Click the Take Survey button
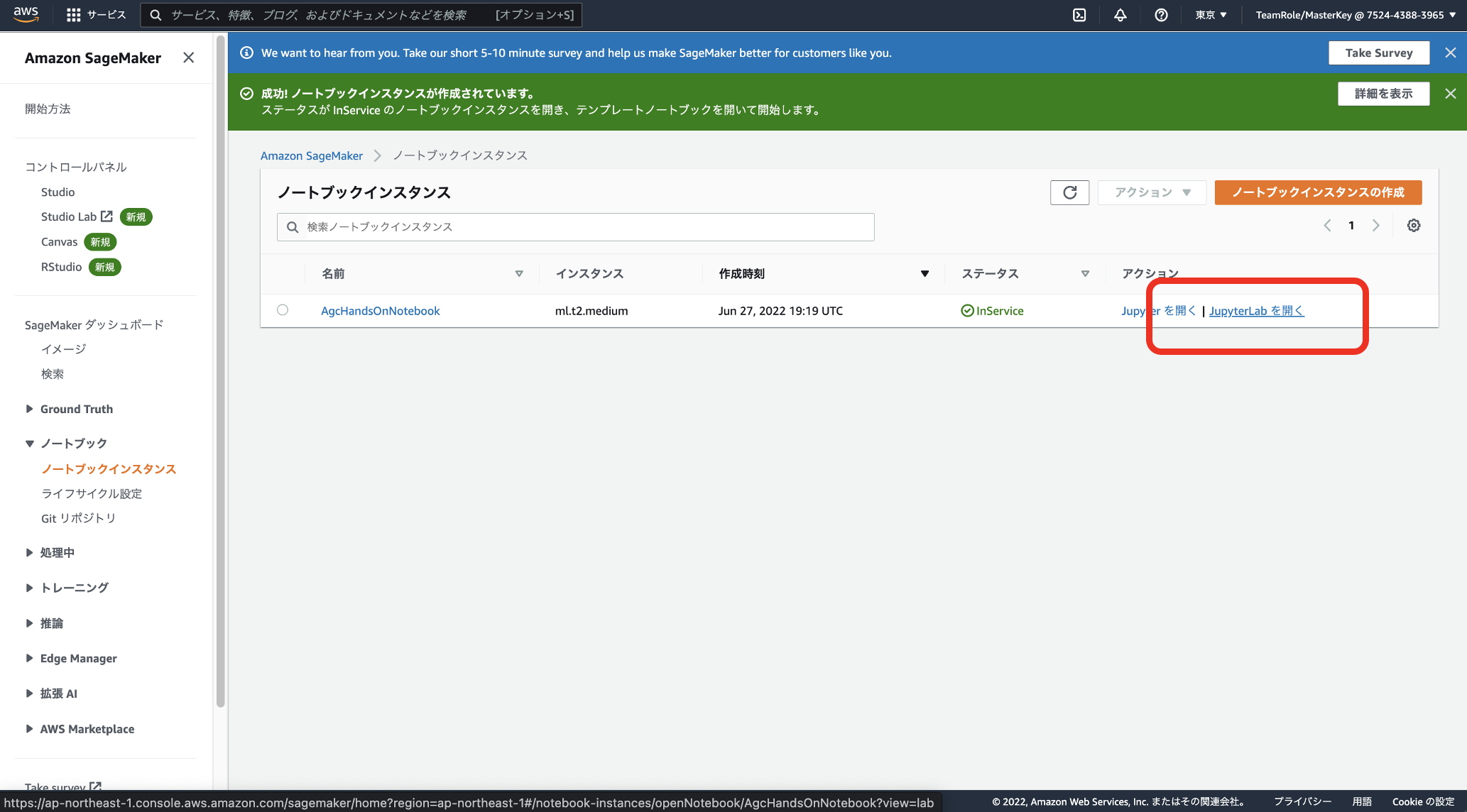 tap(1379, 53)
